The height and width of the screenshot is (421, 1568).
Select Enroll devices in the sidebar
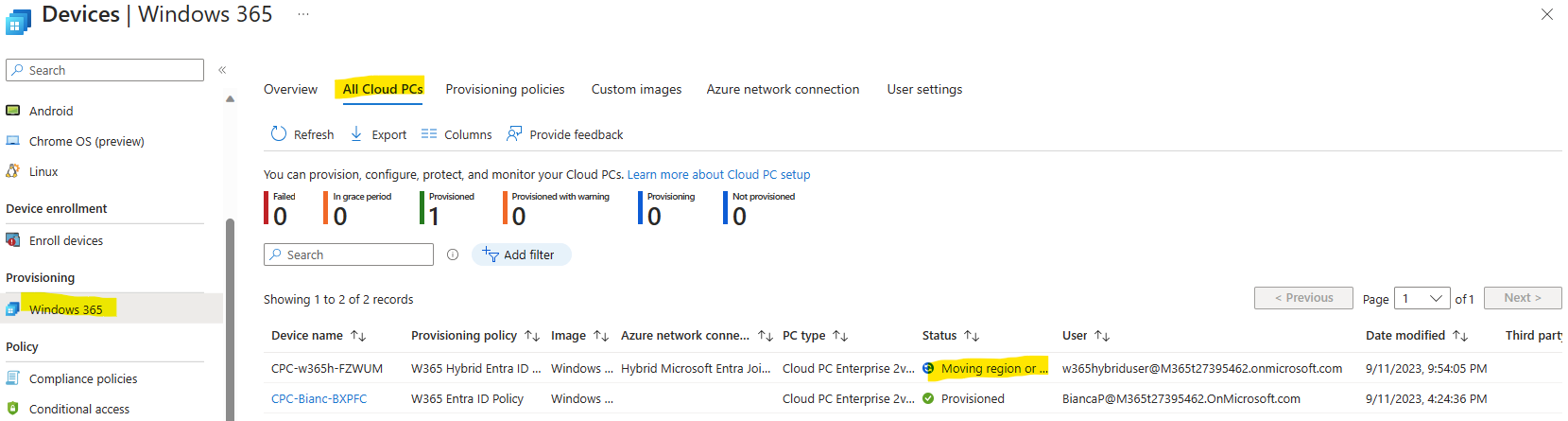(x=66, y=240)
